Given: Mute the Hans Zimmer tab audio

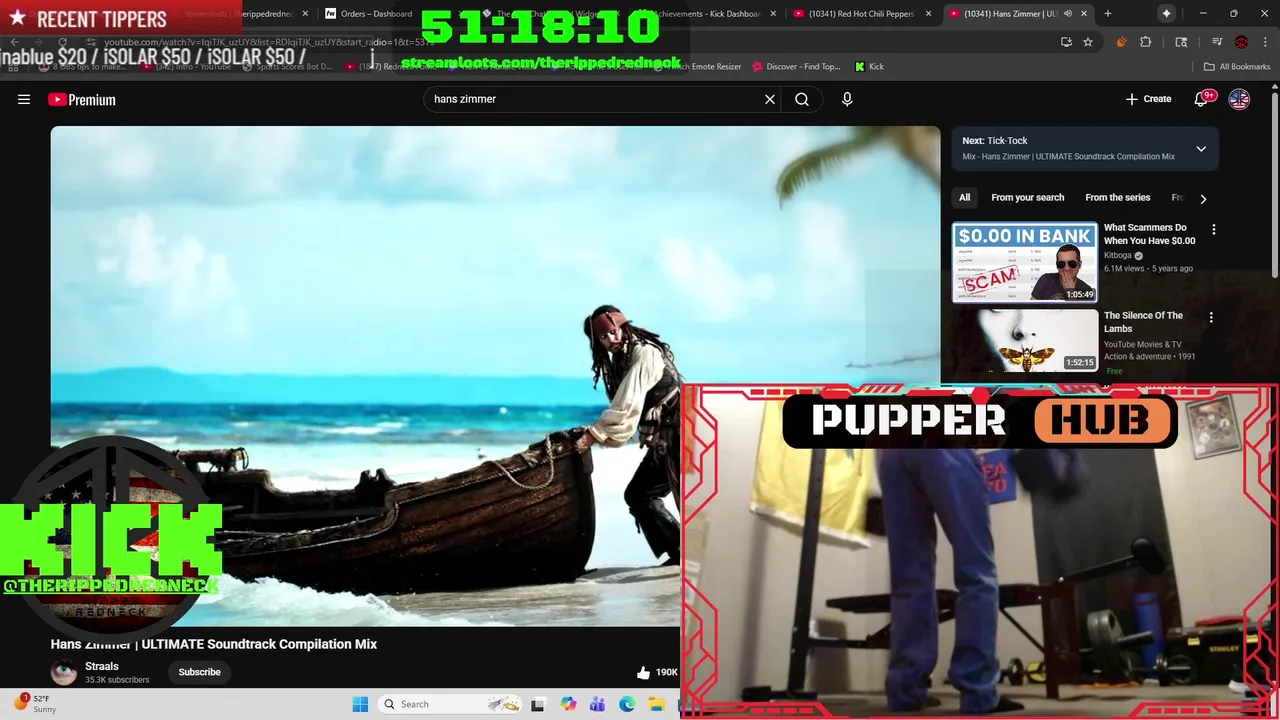Looking at the screenshot, I should (1068, 14).
